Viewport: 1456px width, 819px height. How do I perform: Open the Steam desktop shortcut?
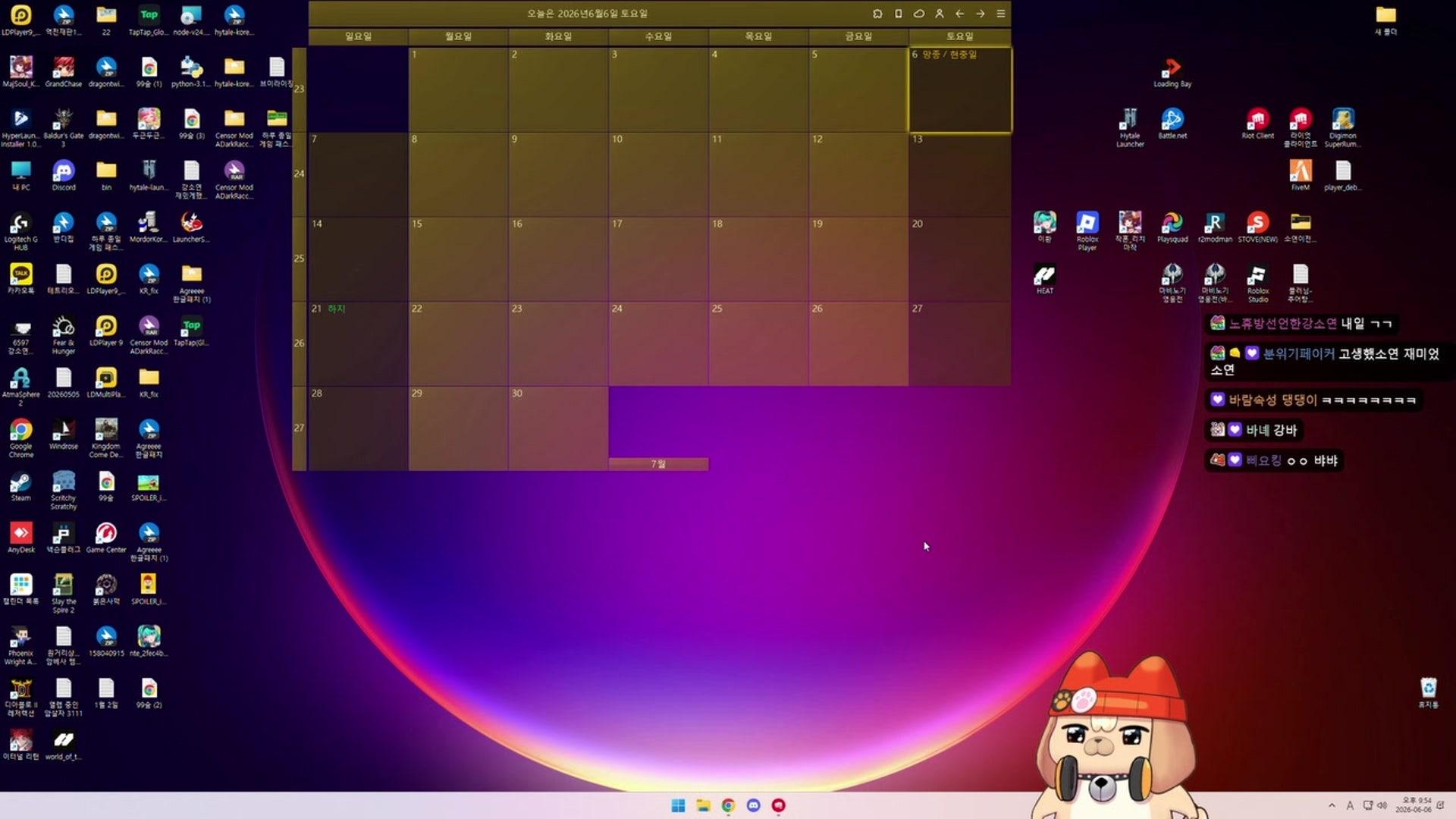click(x=21, y=486)
